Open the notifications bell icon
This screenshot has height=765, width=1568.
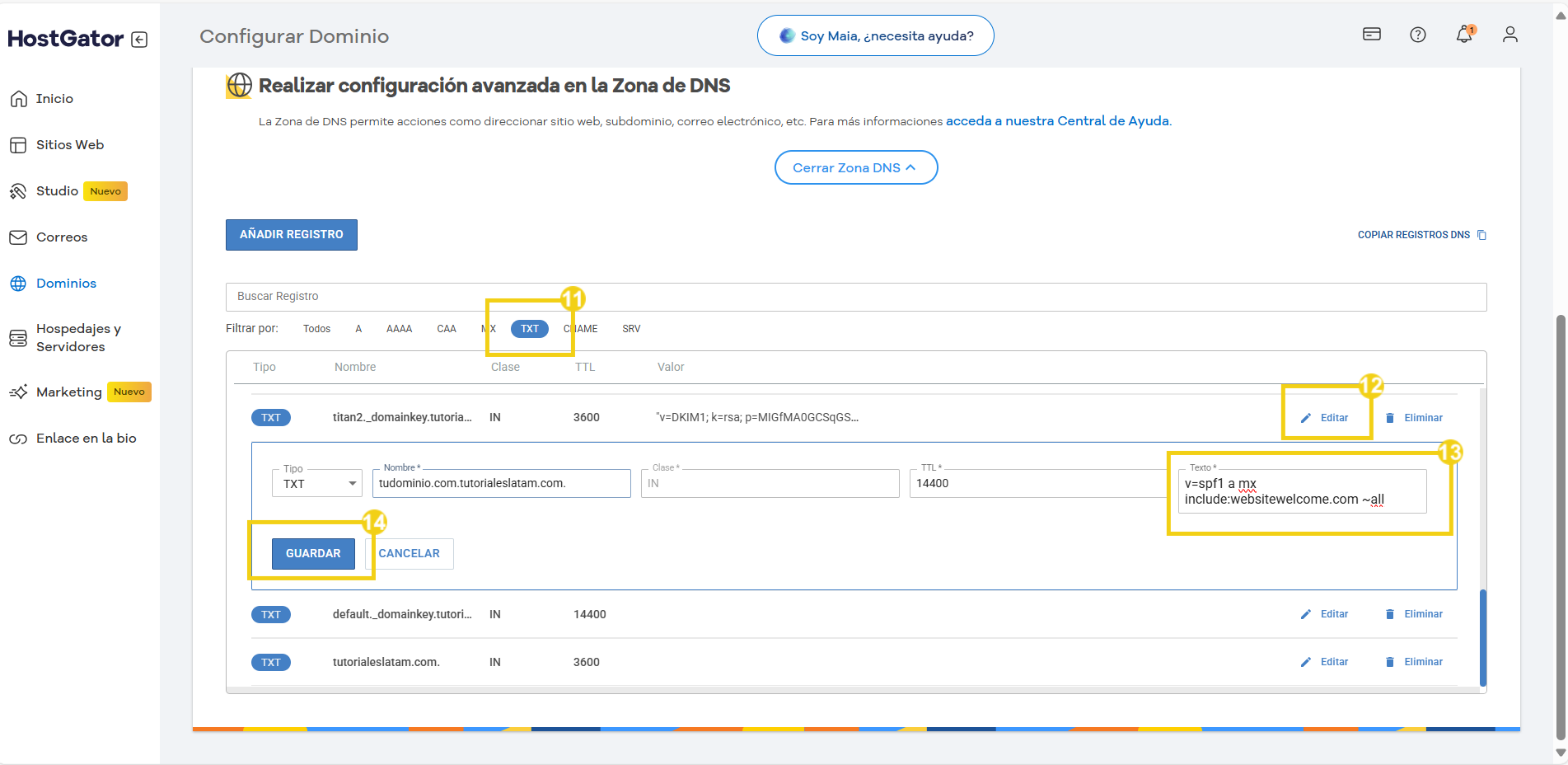coord(1463,35)
